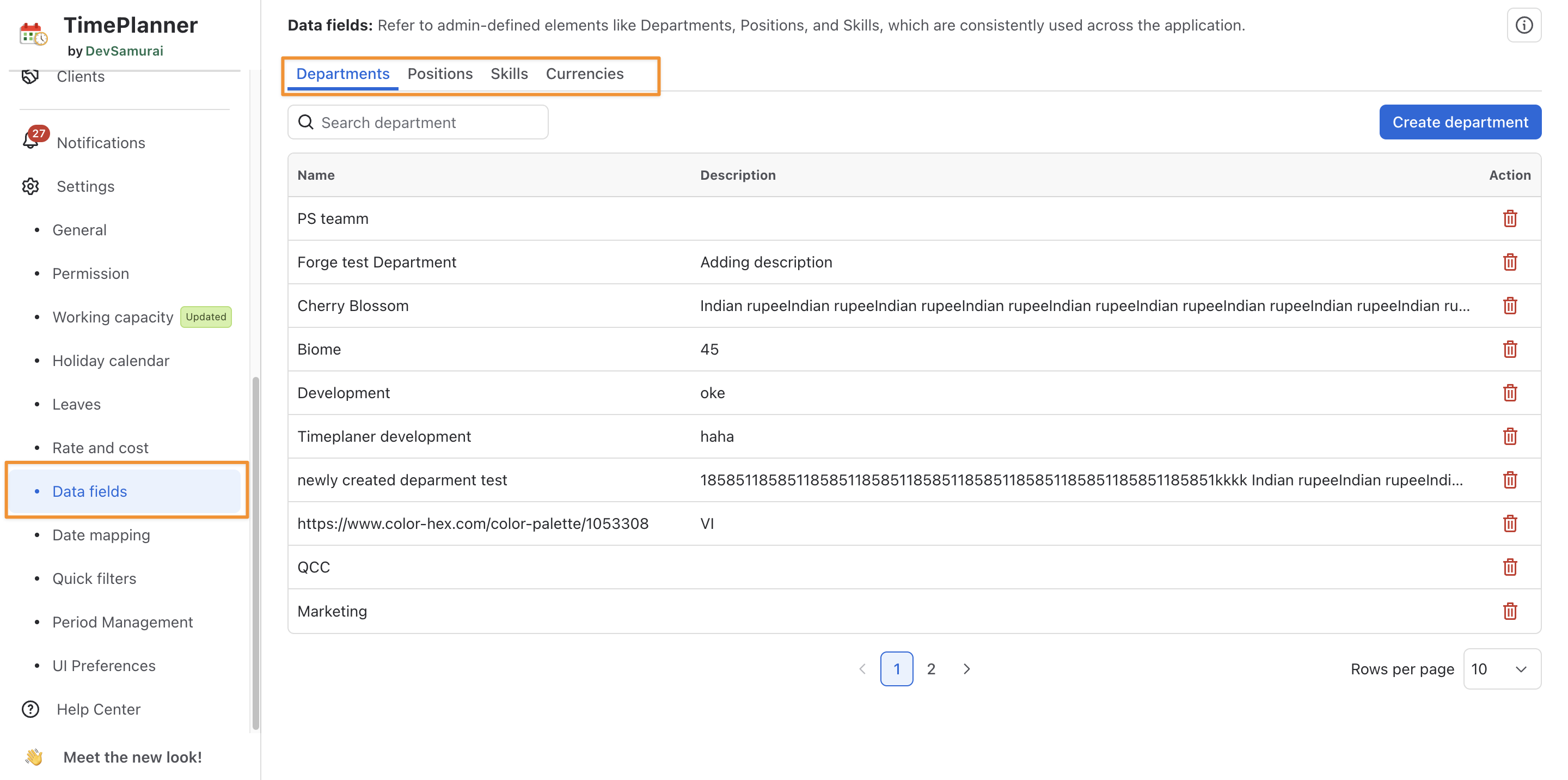Open Quick filters settings
Screen dimensions: 1568x780
94,578
